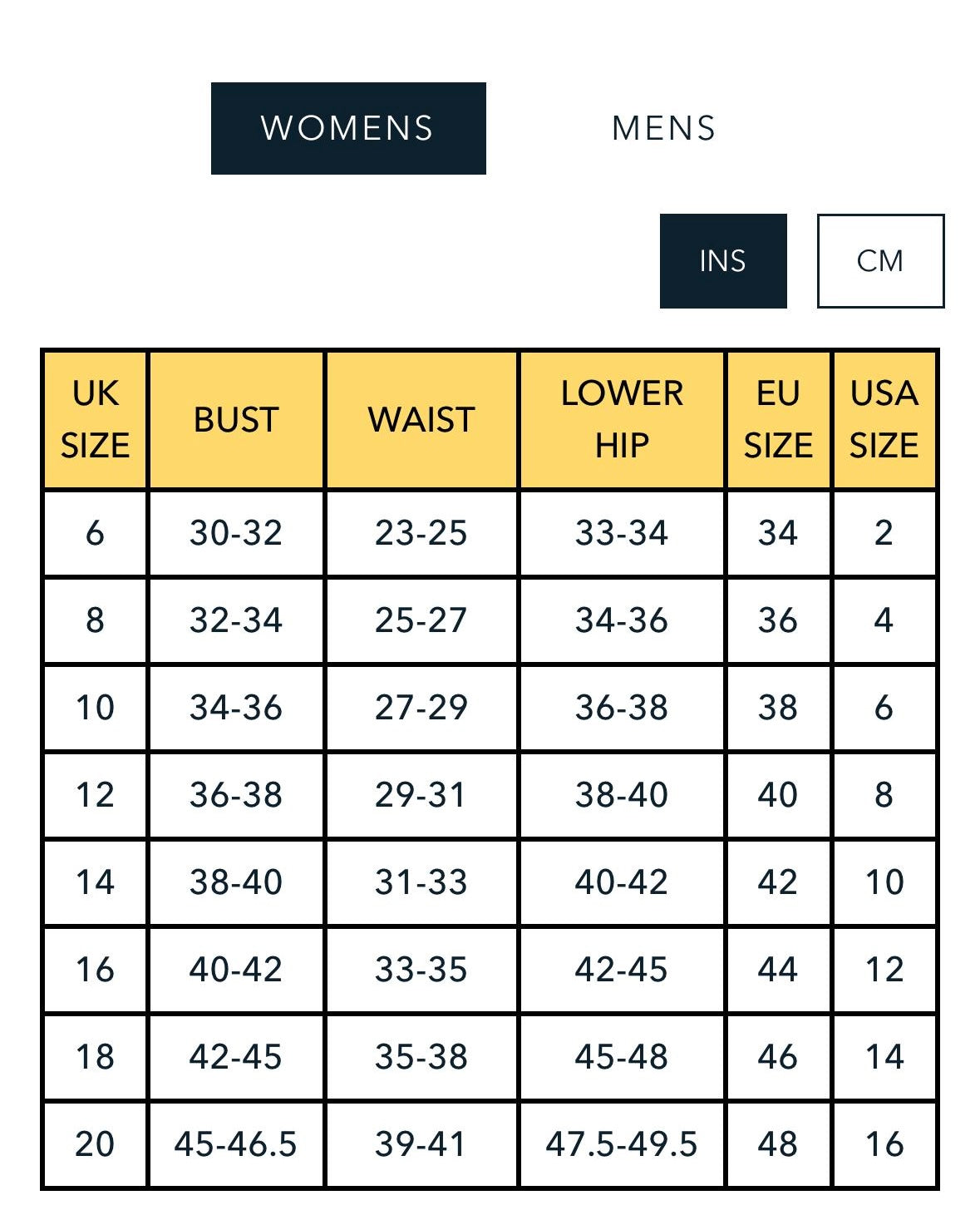Select UK size 8 row cell
Image resolution: width=980 pixels, height=1215 pixels.
click(95, 620)
